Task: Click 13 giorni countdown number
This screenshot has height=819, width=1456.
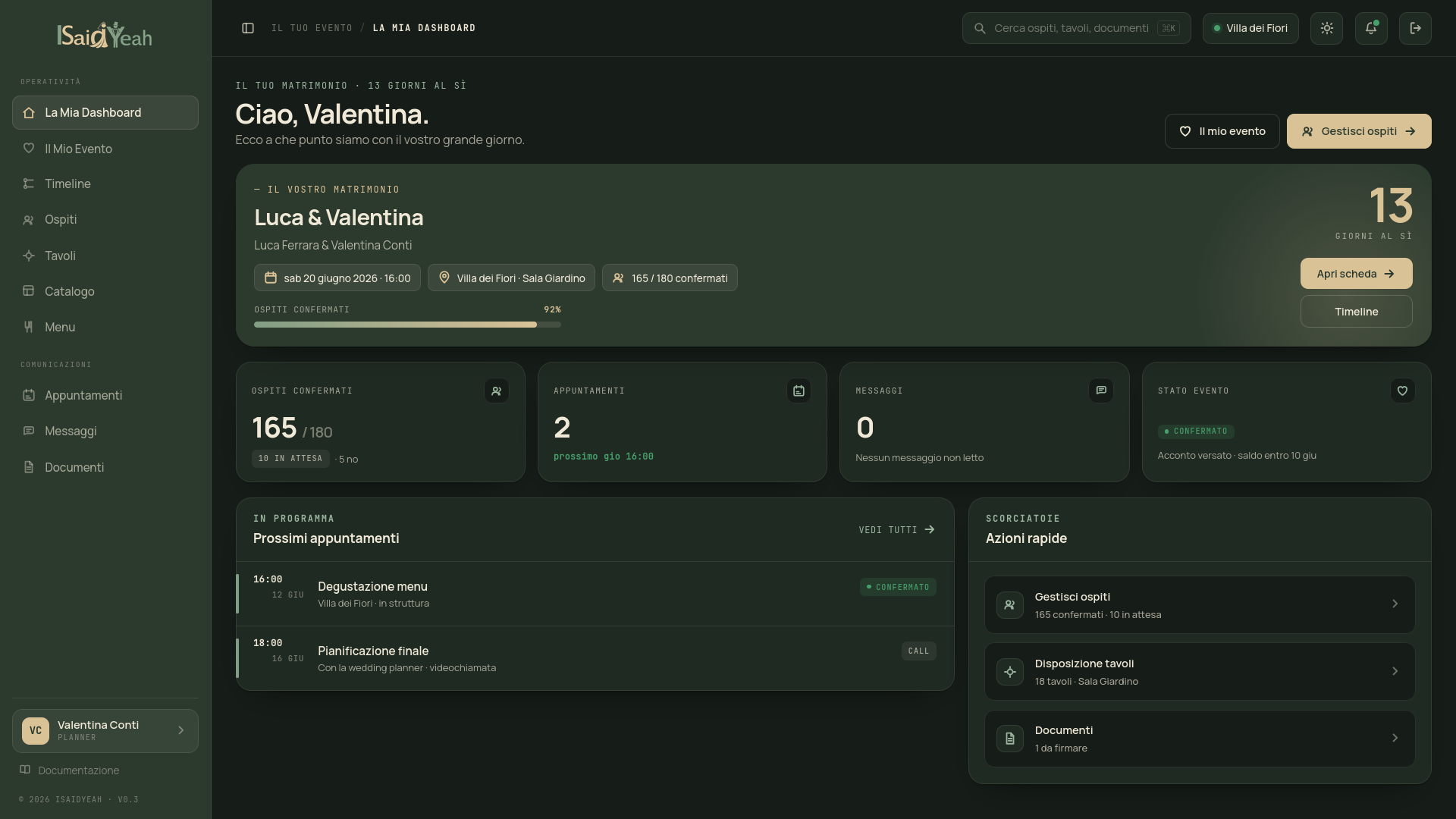Action: (x=1391, y=206)
